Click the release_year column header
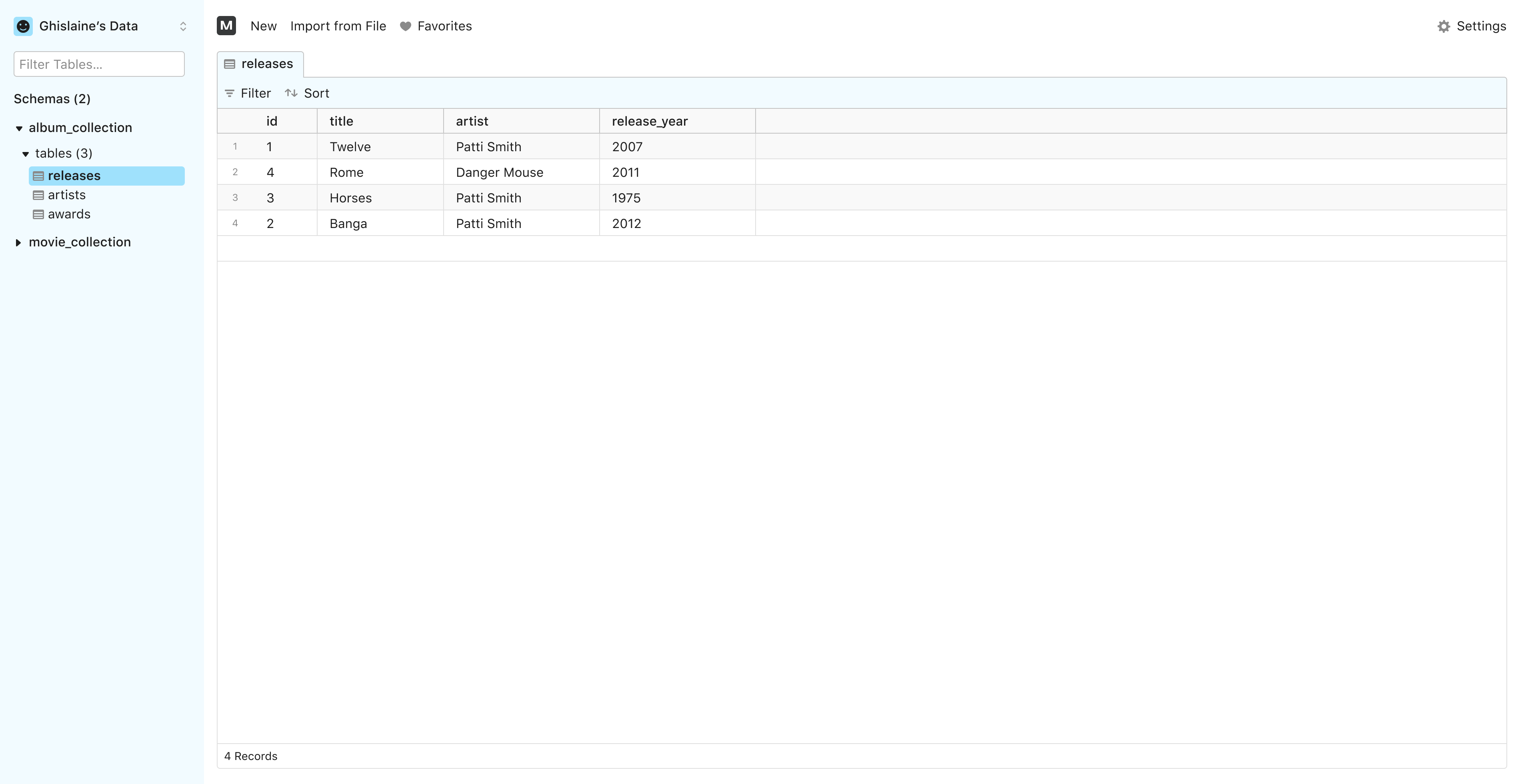1520x784 pixels. 677,121
